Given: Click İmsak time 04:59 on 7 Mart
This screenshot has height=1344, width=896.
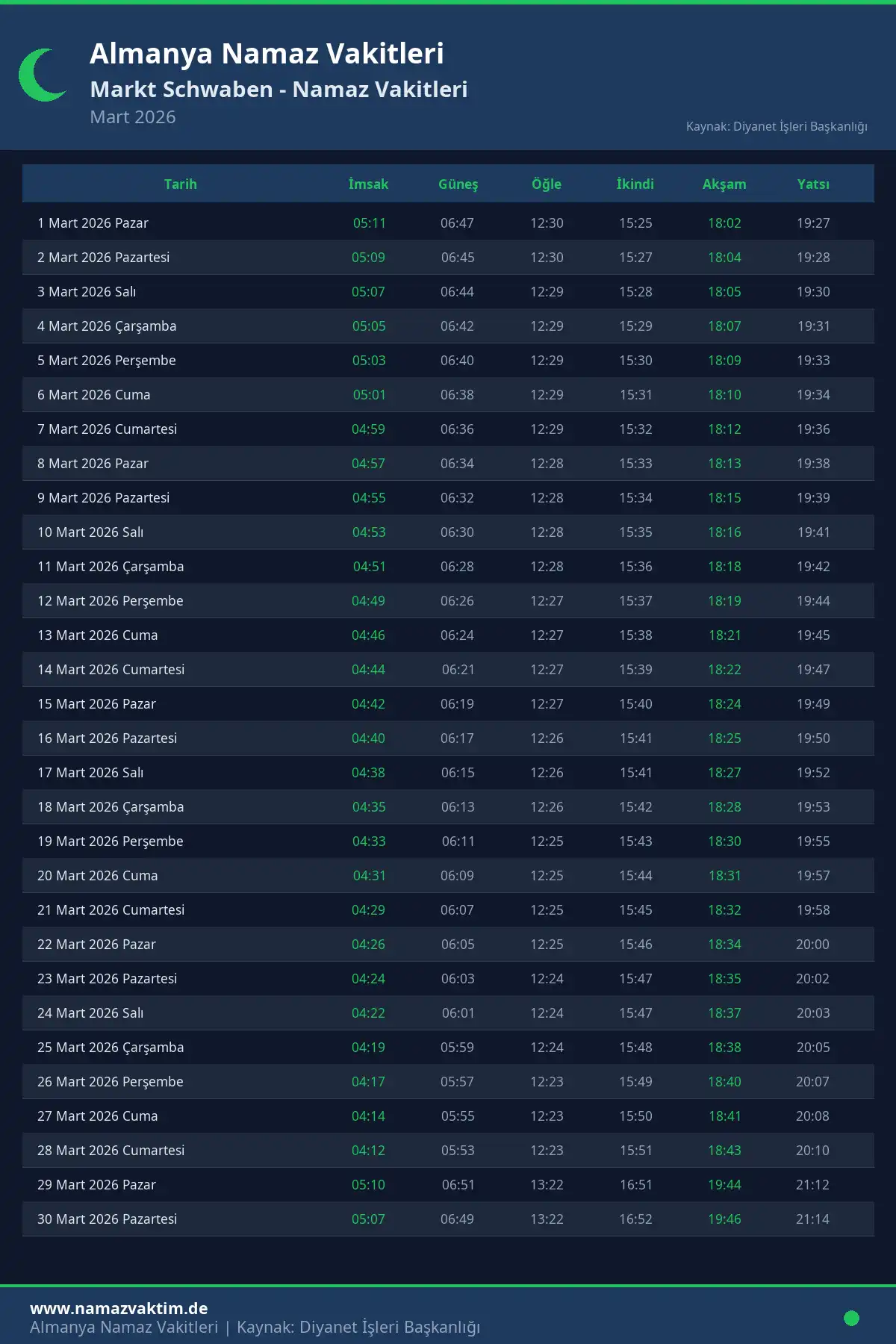Looking at the screenshot, I should tap(369, 429).
